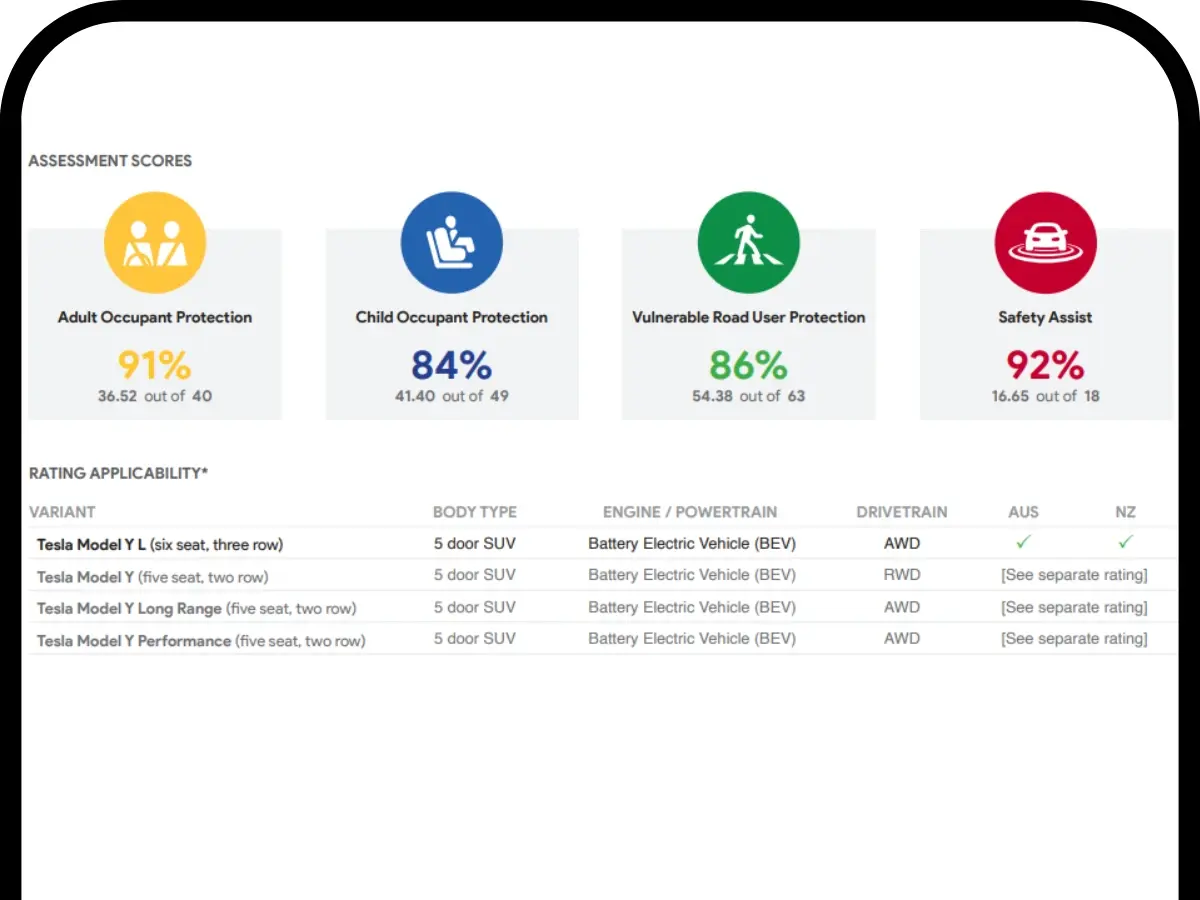Viewport: 1200px width, 900px height.
Task: Click the '41.40 out of 49' value
Action: (x=452, y=396)
